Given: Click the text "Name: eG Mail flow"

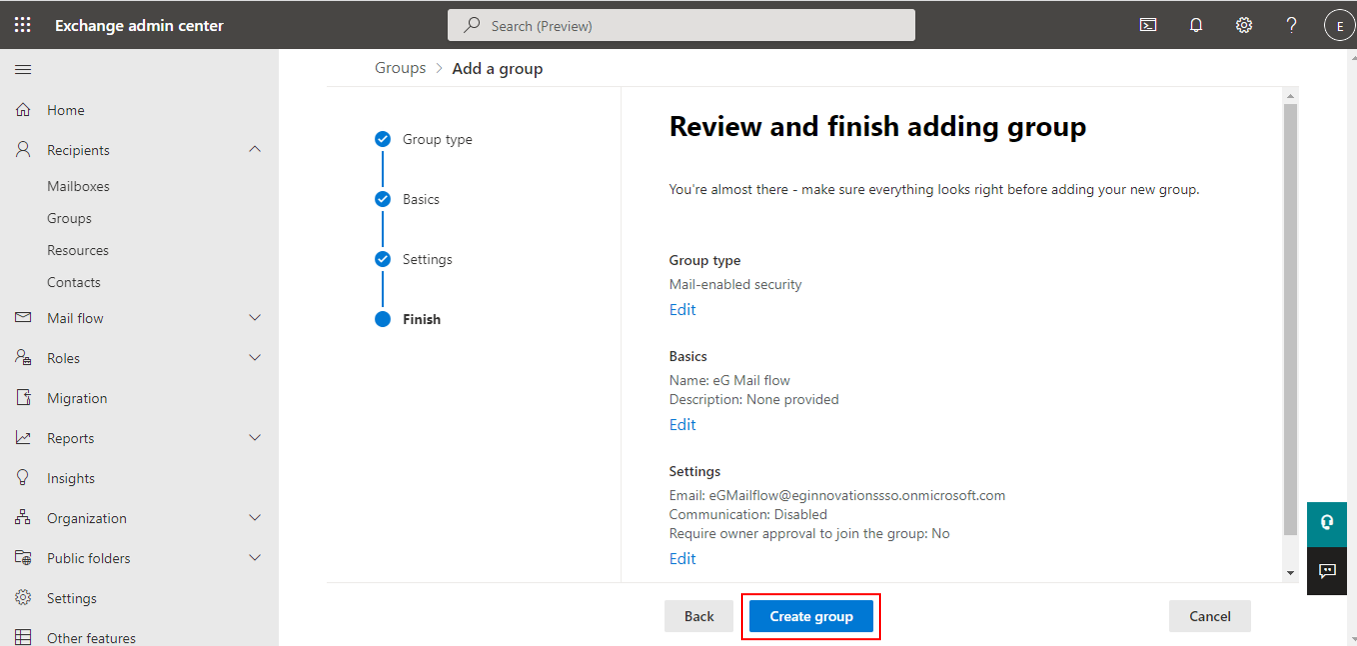Looking at the screenshot, I should (x=730, y=380).
